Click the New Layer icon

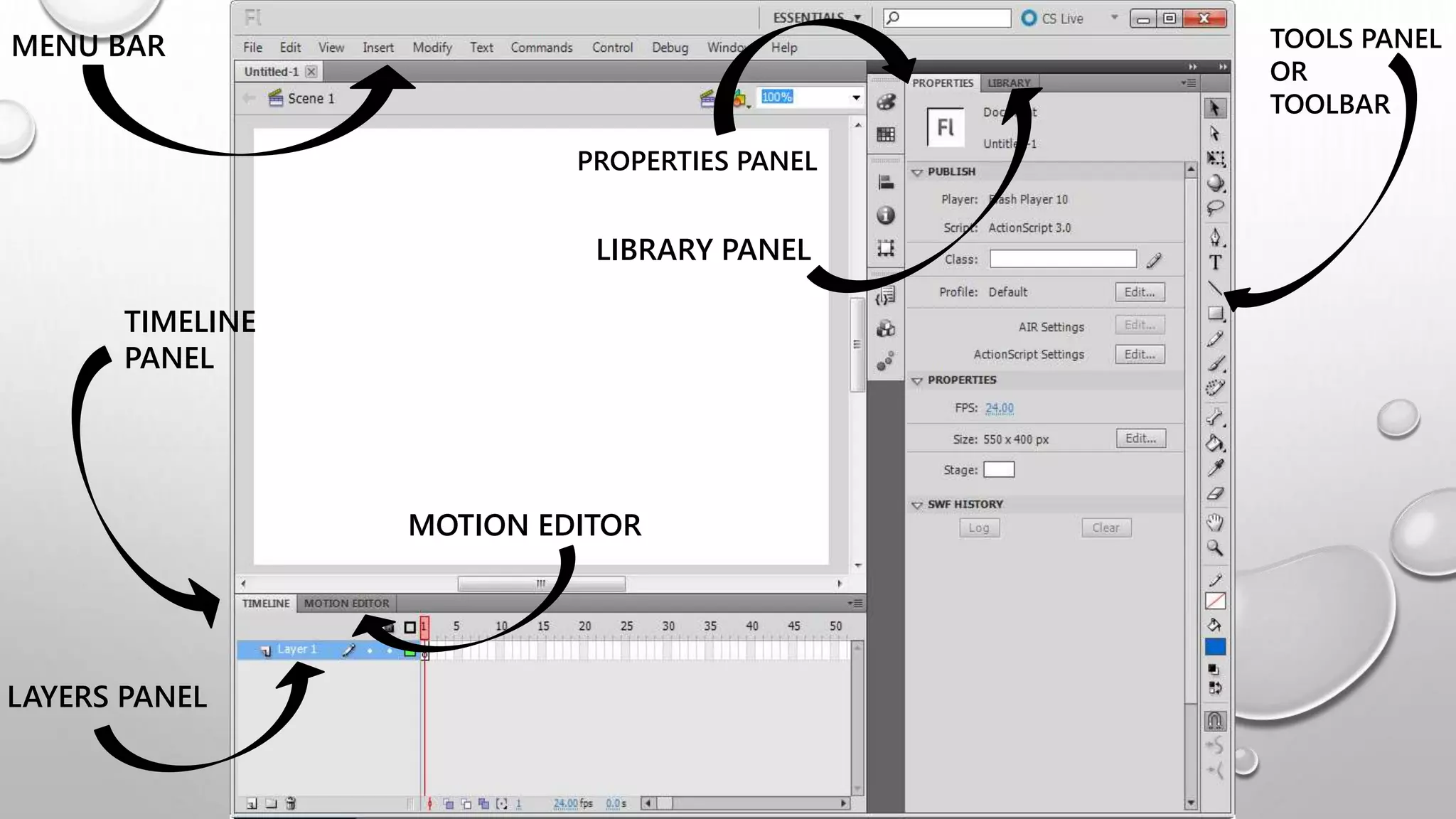[x=252, y=803]
